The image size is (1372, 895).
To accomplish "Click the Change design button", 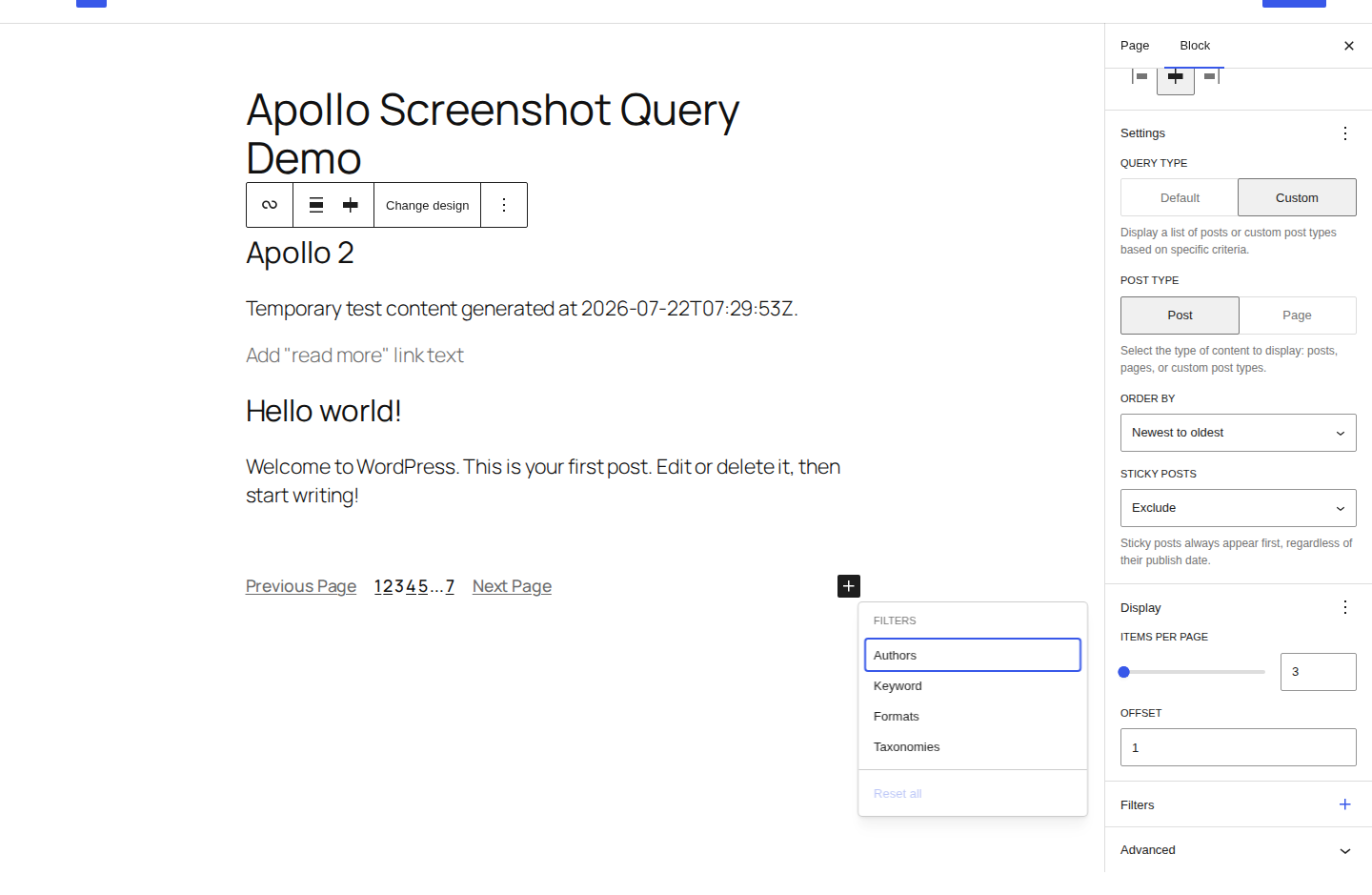I will (427, 205).
